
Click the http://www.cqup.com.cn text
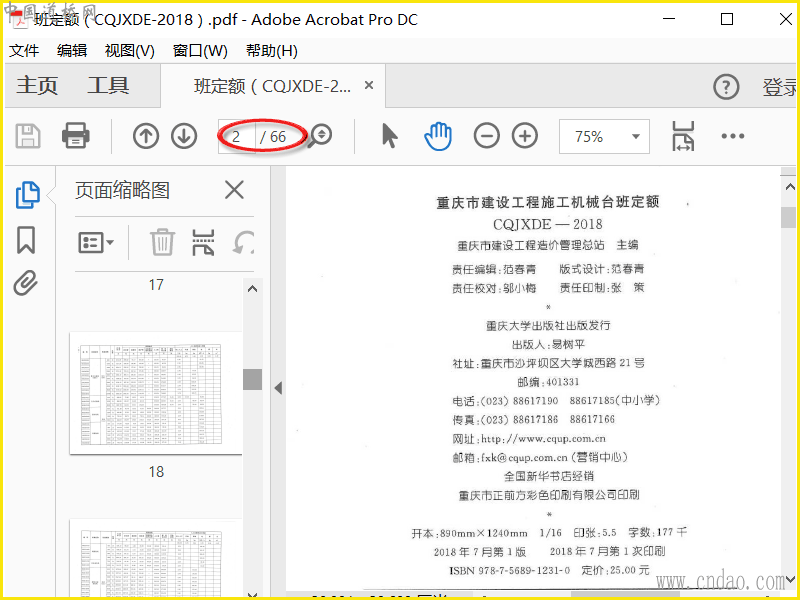point(543,439)
